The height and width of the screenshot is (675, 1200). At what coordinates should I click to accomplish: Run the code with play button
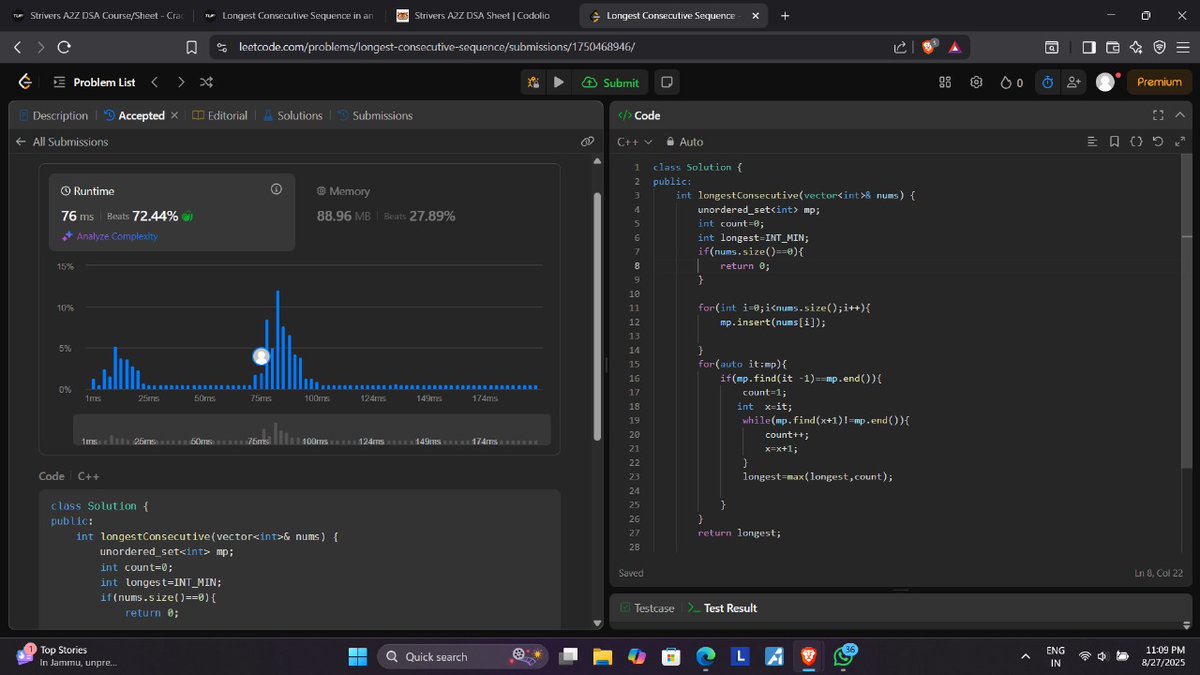pos(558,82)
